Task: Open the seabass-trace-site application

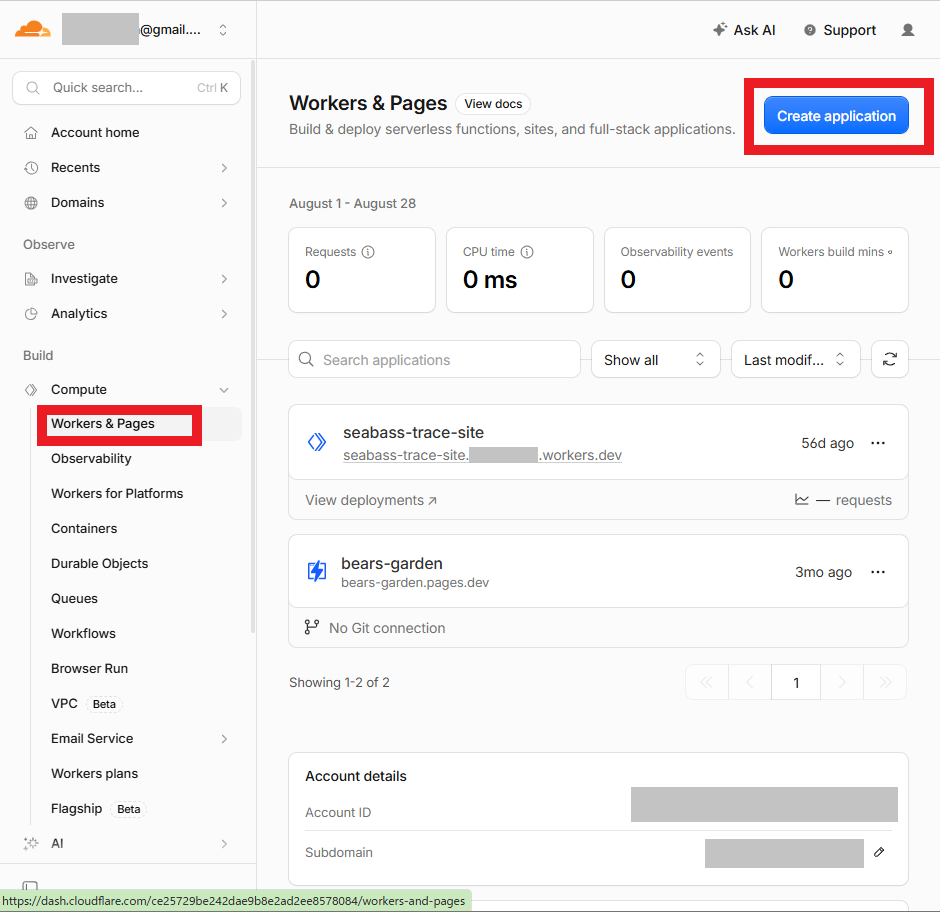Action: tap(413, 432)
